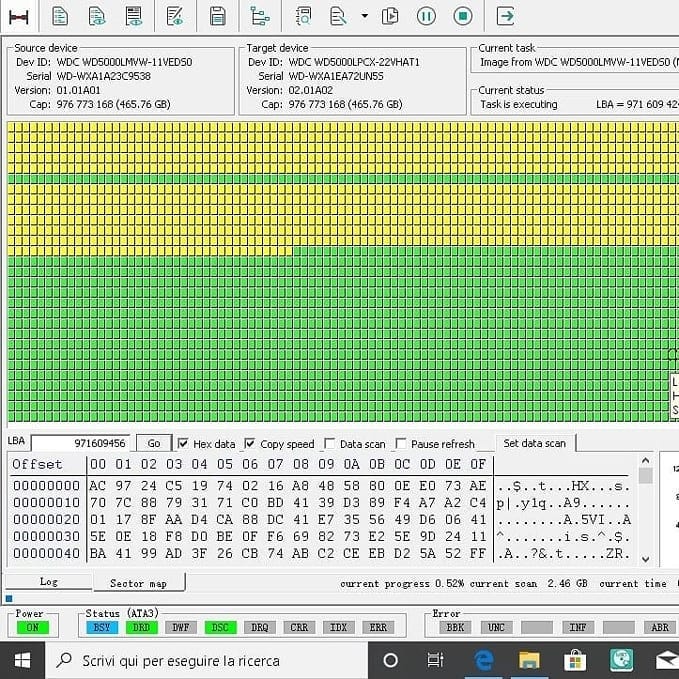
Task: Expand the dropdown arrow beside the pen document icon
Action: (x=365, y=16)
